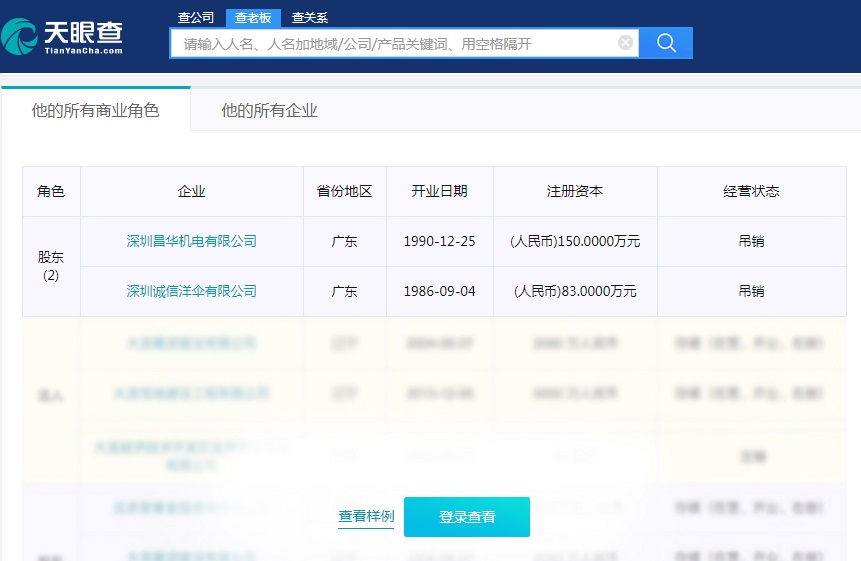Click the 登录查看 button
This screenshot has width=861, height=561.
click(467, 517)
